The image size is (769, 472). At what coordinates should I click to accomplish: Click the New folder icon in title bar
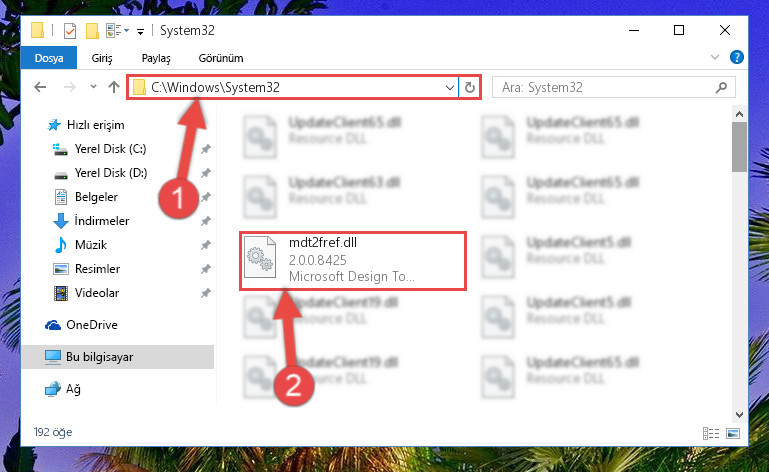point(92,31)
